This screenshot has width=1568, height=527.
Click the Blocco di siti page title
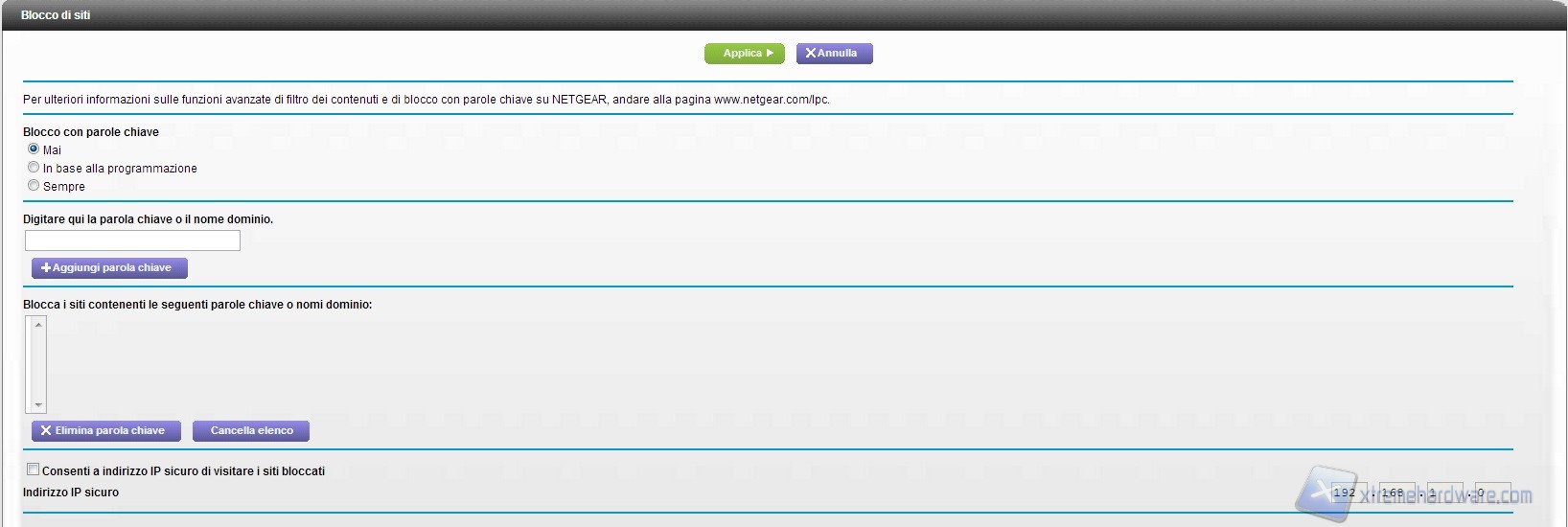coord(56,15)
